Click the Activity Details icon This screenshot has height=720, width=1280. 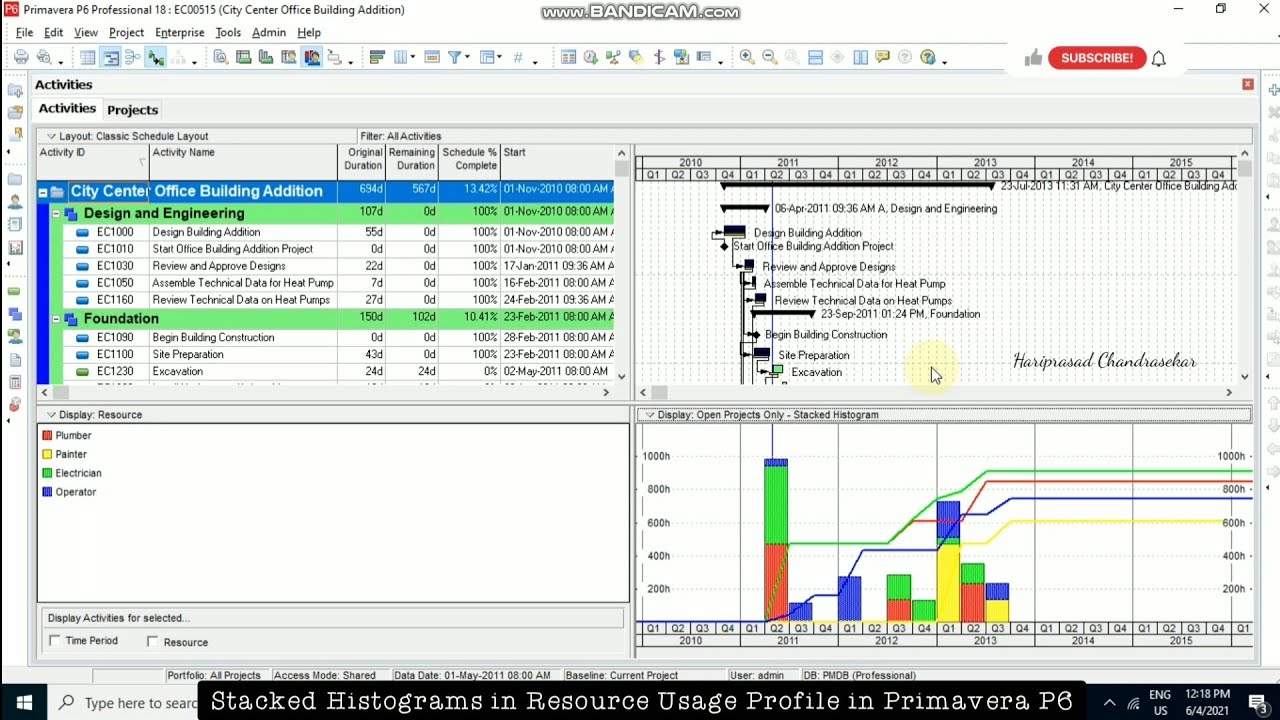pyautogui.click(x=220, y=57)
